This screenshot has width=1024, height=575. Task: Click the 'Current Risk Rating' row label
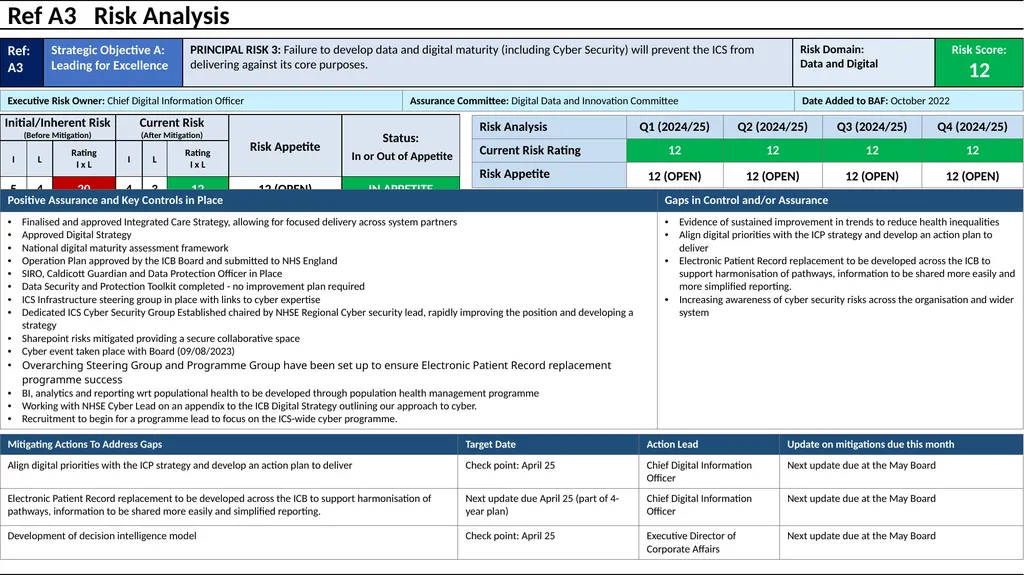coord(549,150)
